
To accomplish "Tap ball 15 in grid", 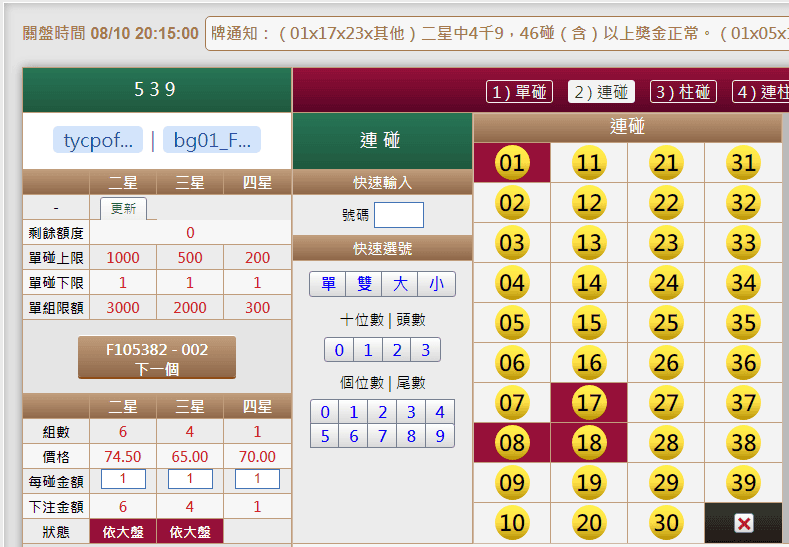I will (589, 323).
